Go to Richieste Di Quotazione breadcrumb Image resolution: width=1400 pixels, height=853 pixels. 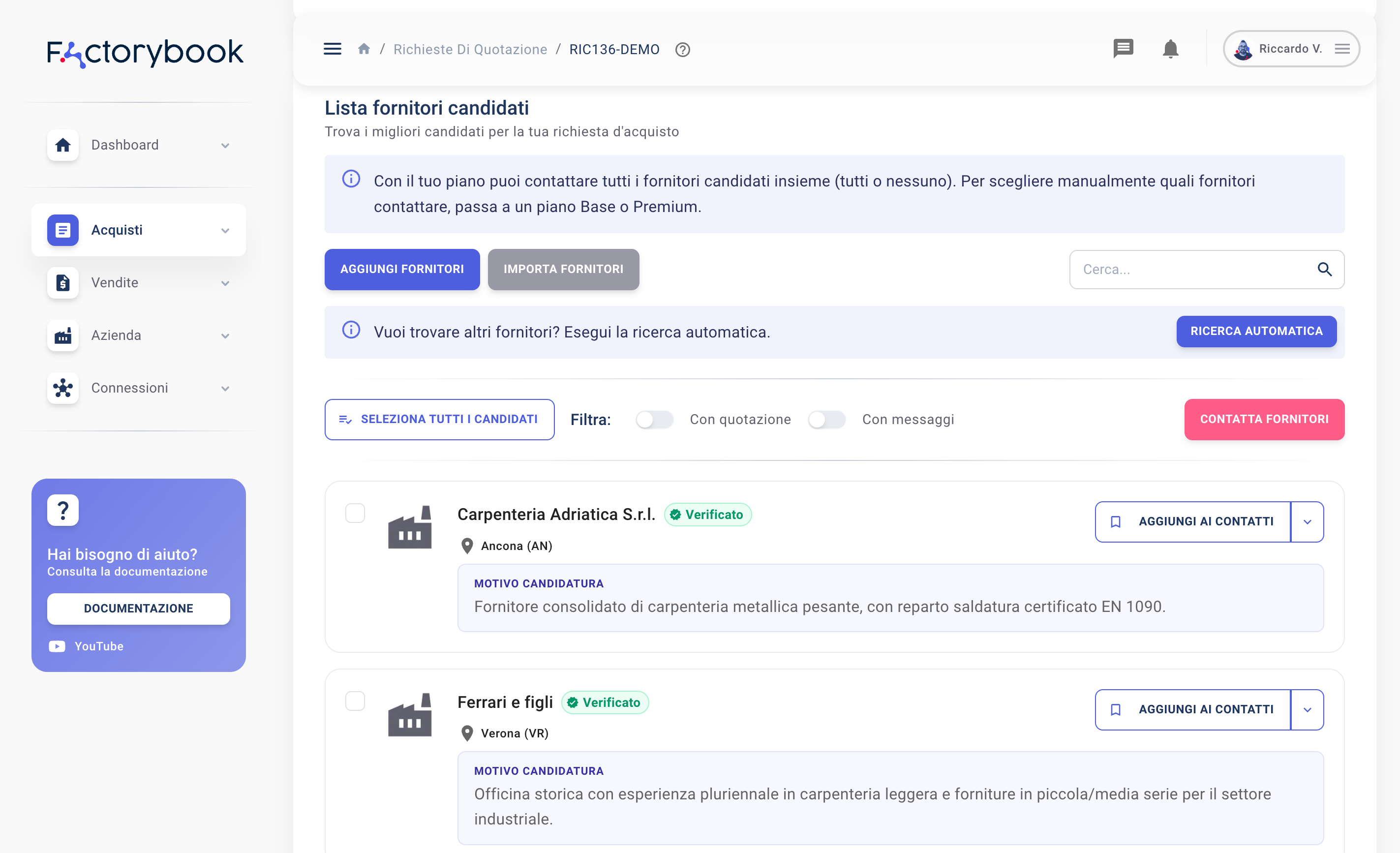click(x=470, y=50)
